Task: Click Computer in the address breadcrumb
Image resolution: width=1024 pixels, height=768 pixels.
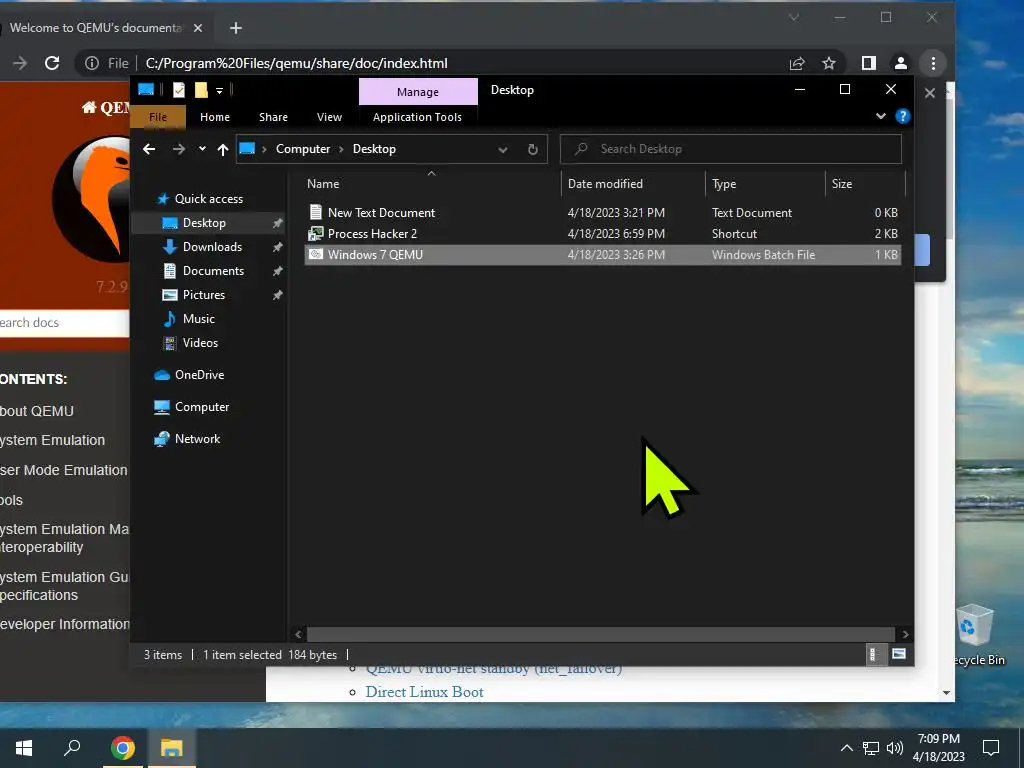Action: [303, 149]
